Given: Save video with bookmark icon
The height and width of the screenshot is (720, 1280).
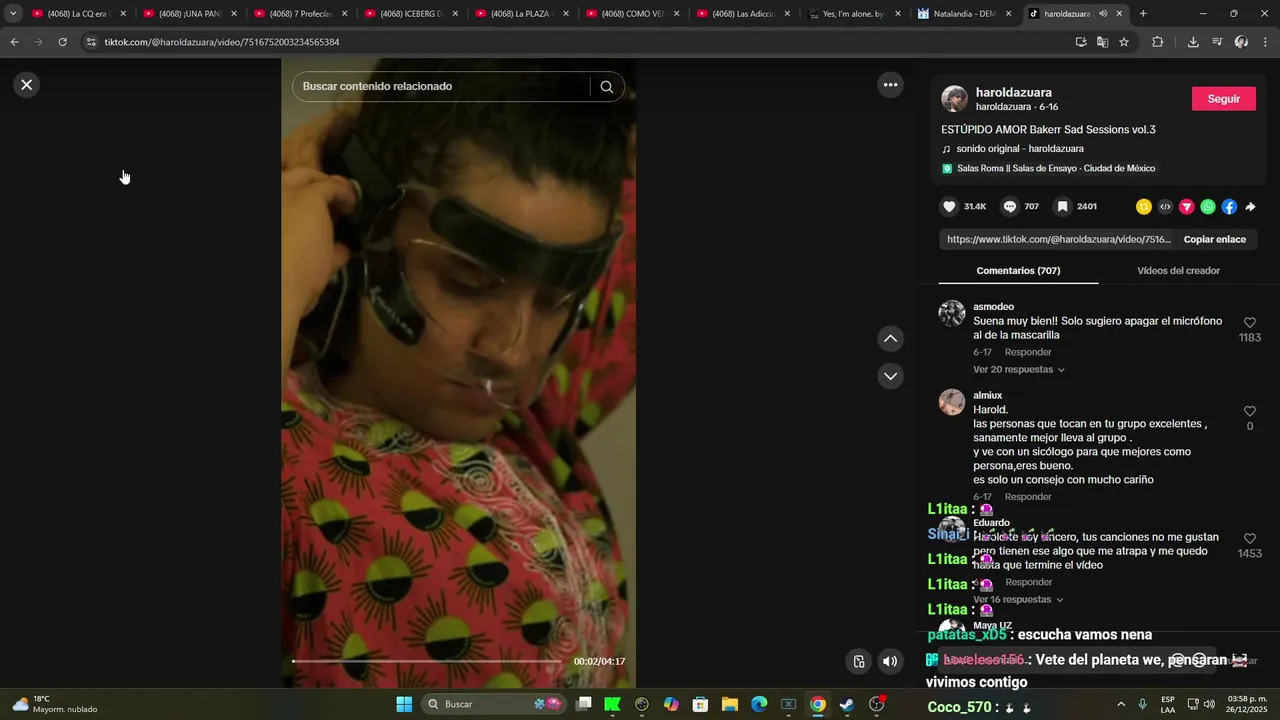Looking at the screenshot, I should (1063, 207).
